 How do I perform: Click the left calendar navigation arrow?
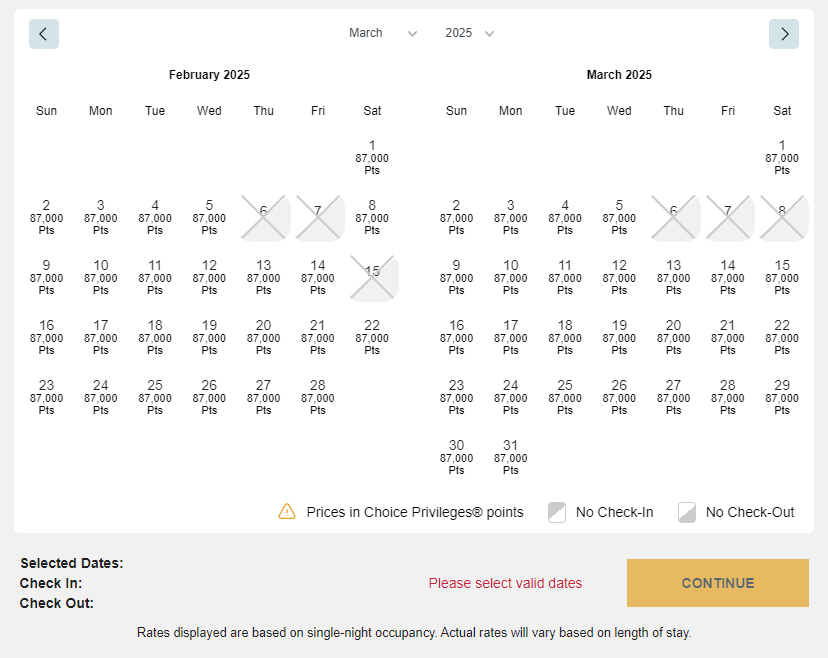(x=43, y=33)
